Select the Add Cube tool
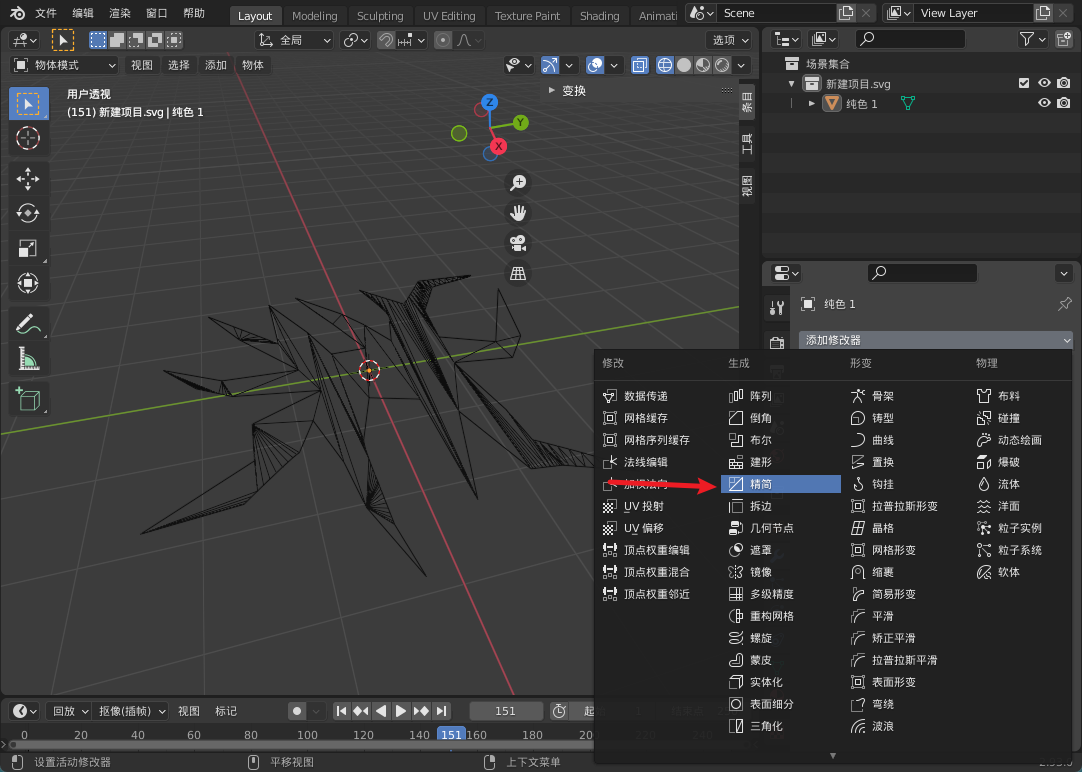 click(28, 399)
